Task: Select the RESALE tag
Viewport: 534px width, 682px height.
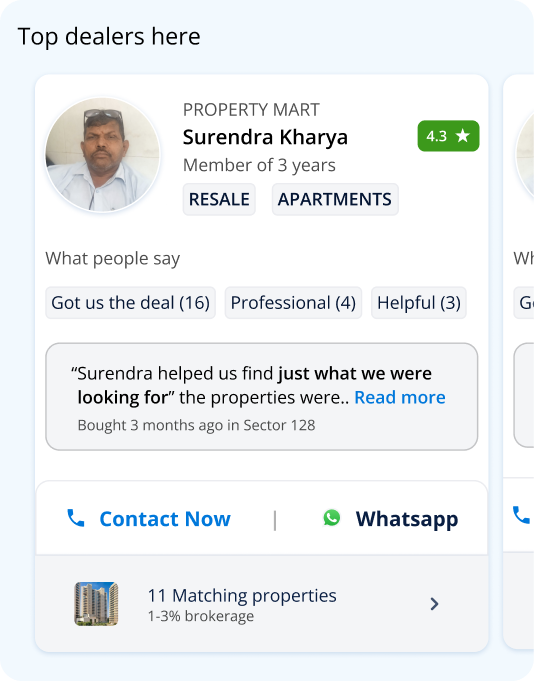Action: pos(219,199)
